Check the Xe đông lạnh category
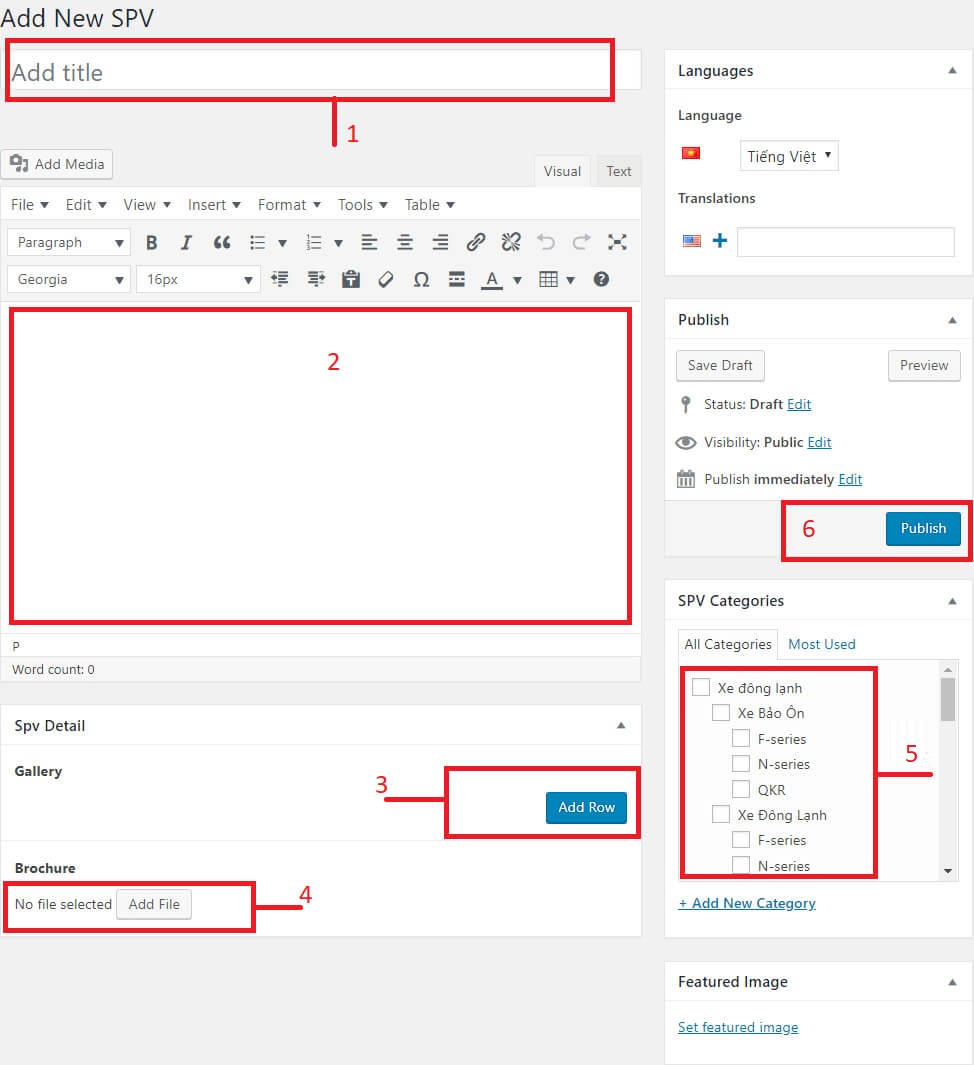 701,688
